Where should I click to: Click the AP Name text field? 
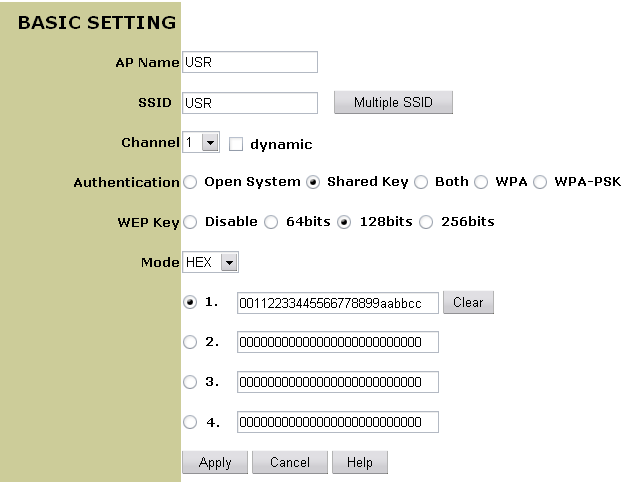tap(250, 62)
